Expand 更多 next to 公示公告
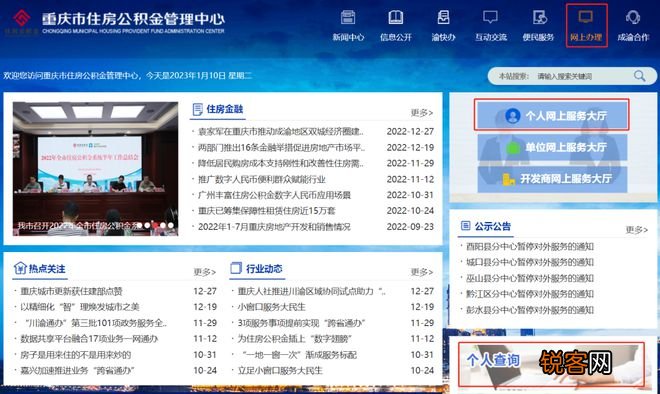Image resolution: width=660 pixels, height=394 pixels. (x=636, y=230)
